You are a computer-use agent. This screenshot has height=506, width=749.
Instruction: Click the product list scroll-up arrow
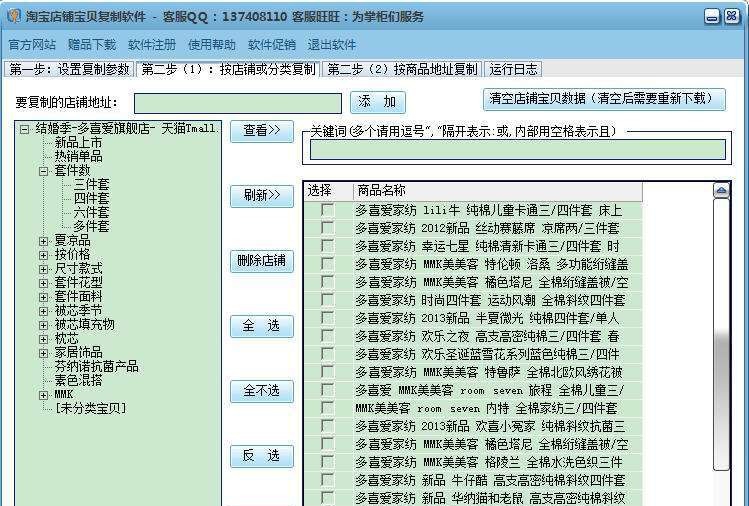[x=721, y=191]
